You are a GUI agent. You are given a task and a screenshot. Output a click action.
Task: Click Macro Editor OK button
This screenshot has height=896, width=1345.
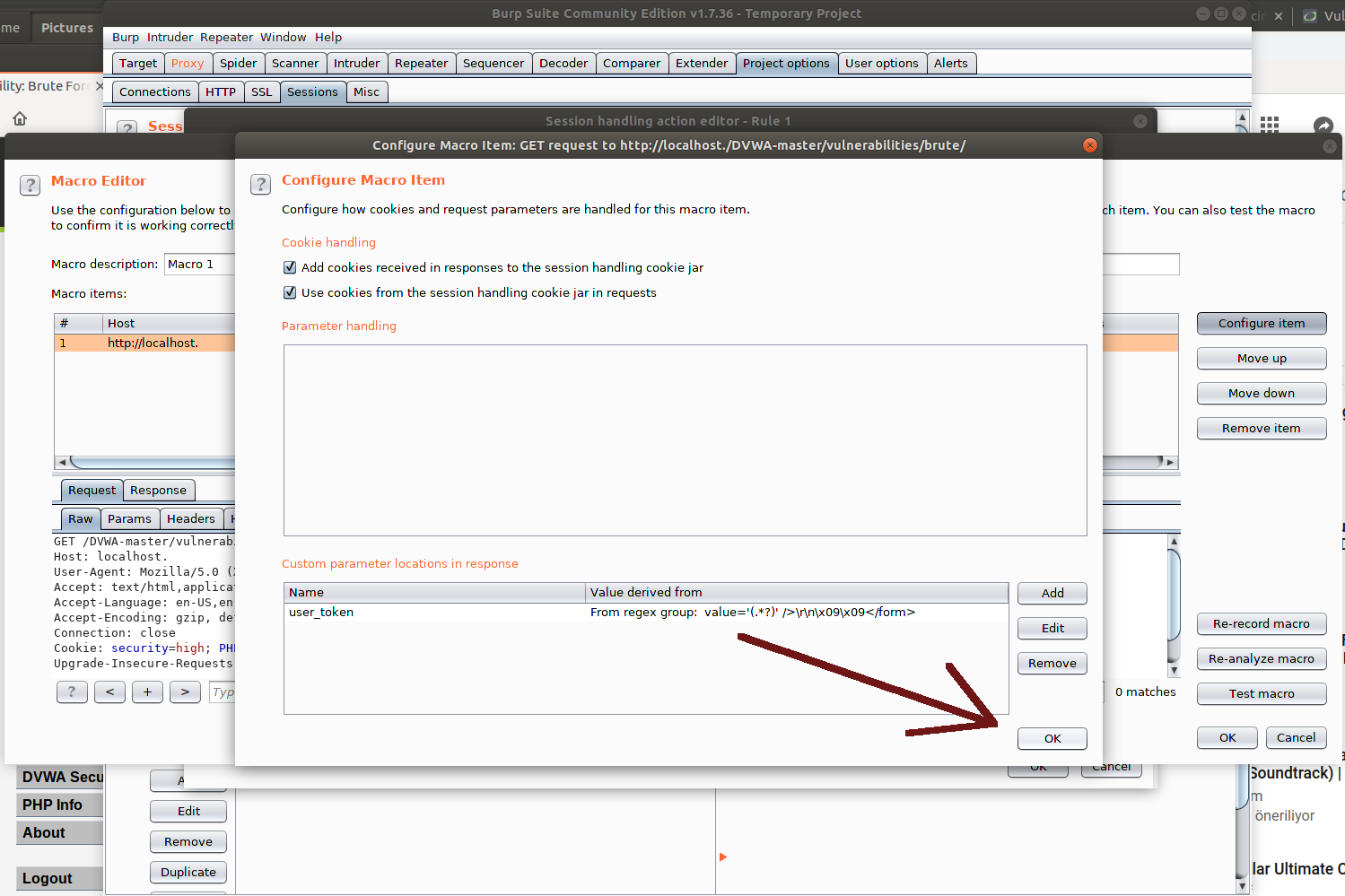point(1227,737)
